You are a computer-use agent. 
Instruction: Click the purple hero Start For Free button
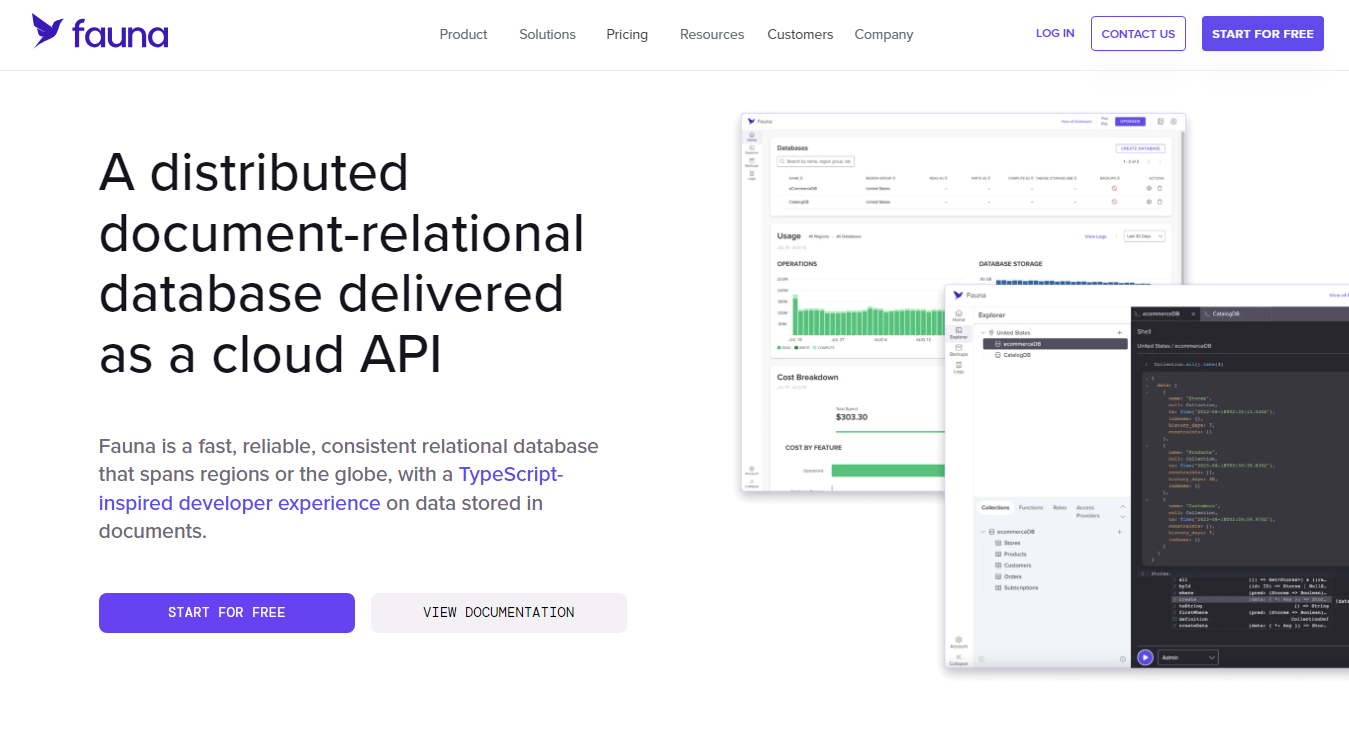coord(226,613)
